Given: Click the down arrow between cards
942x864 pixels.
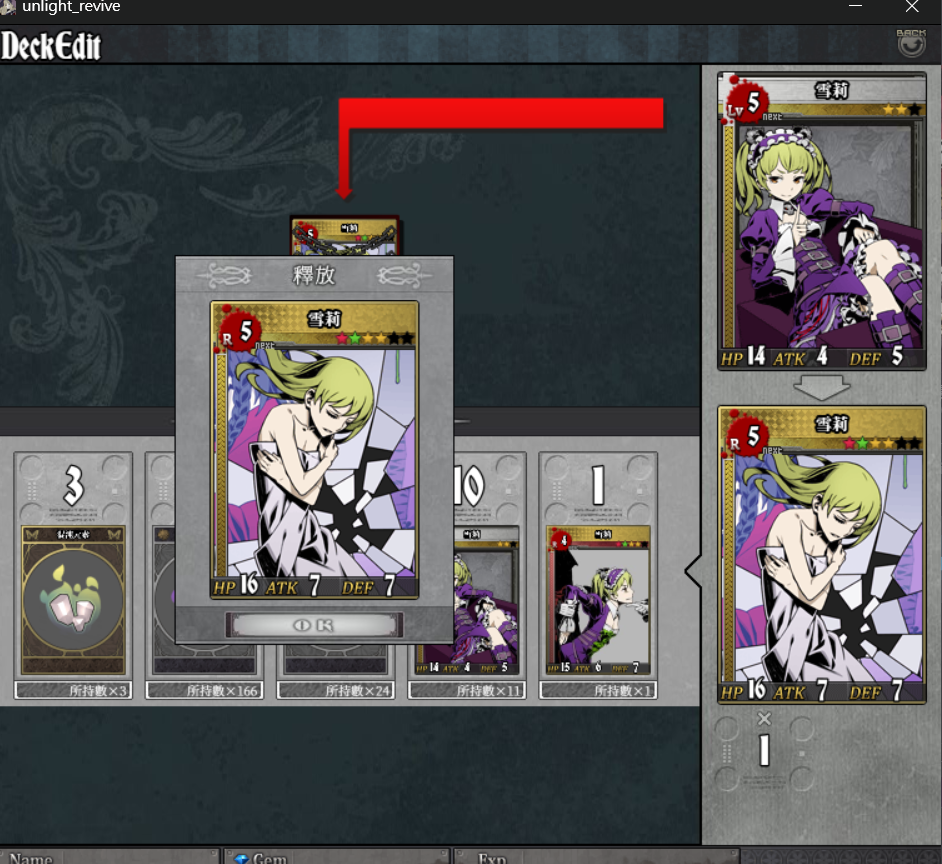Looking at the screenshot, I should [821, 388].
